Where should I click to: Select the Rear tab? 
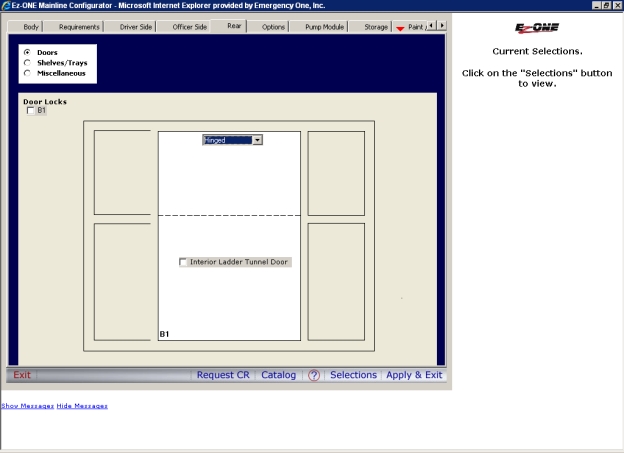pyautogui.click(x=234, y=26)
